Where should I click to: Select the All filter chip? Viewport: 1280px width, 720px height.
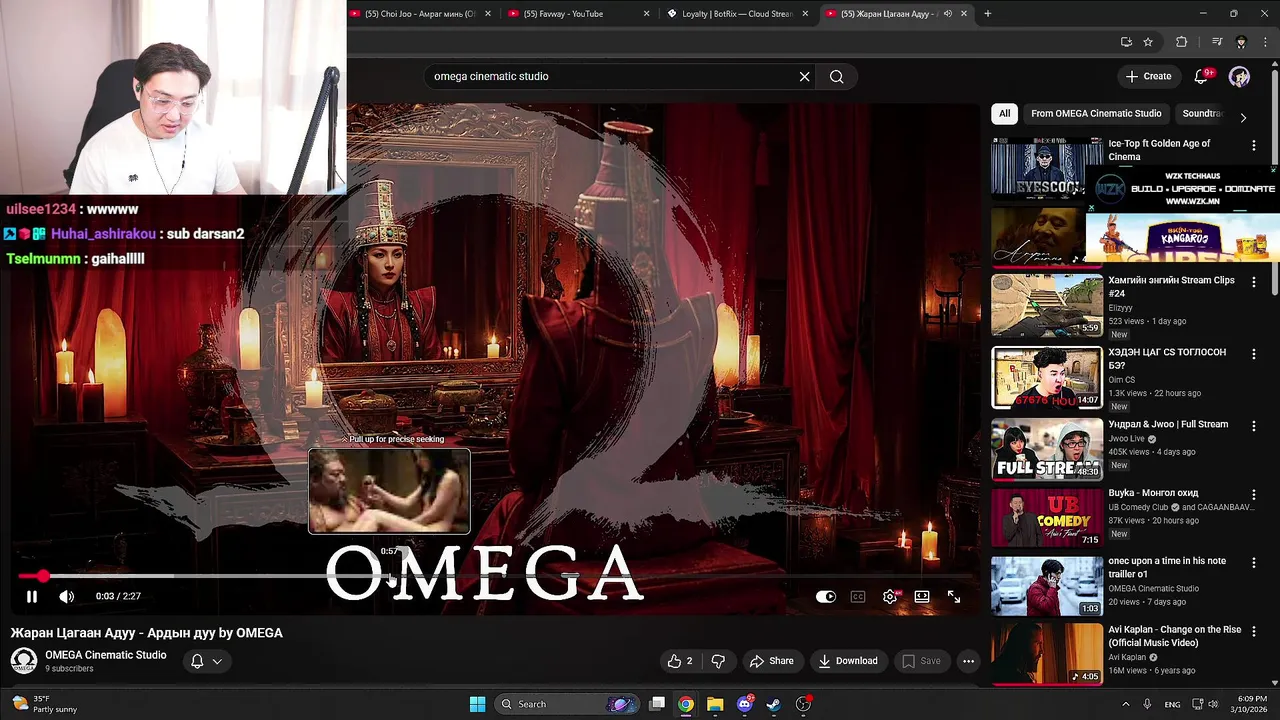coord(1004,113)
